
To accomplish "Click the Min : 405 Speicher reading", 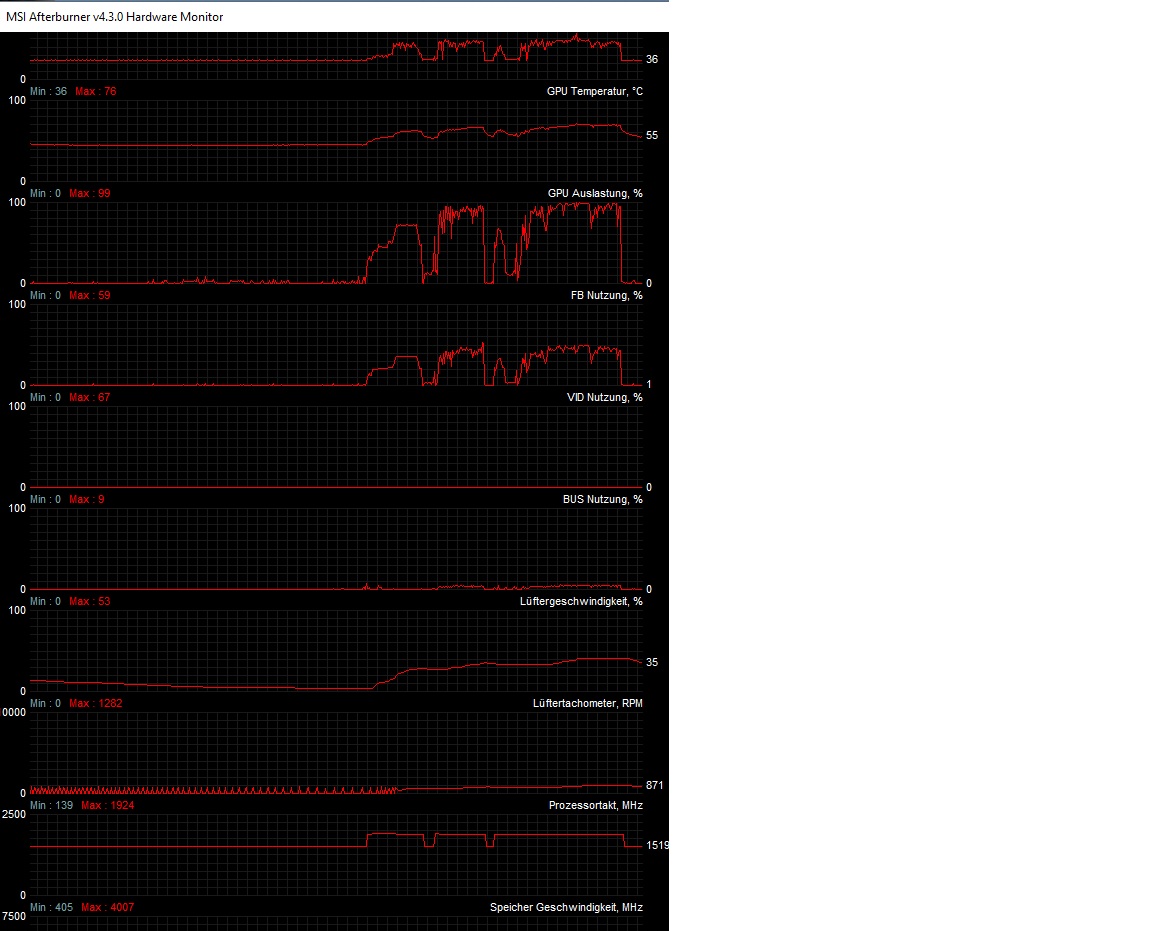I will pyautogui.click(x=51, y=907).
